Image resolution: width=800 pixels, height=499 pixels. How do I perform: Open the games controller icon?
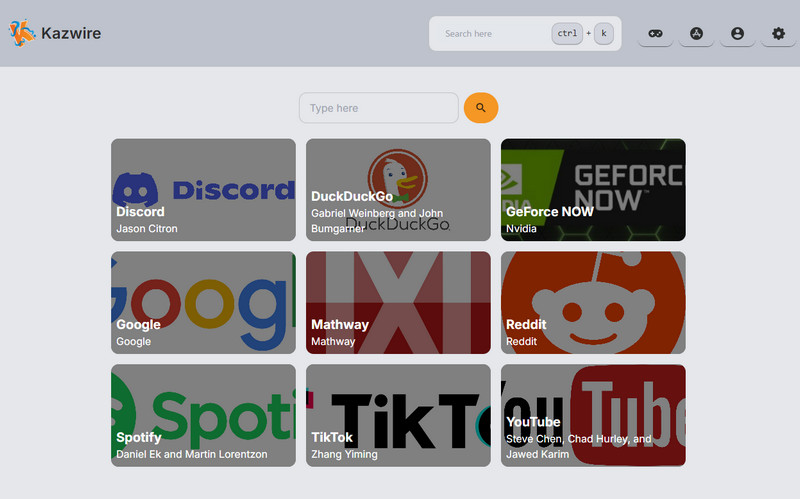coord(656,34)
